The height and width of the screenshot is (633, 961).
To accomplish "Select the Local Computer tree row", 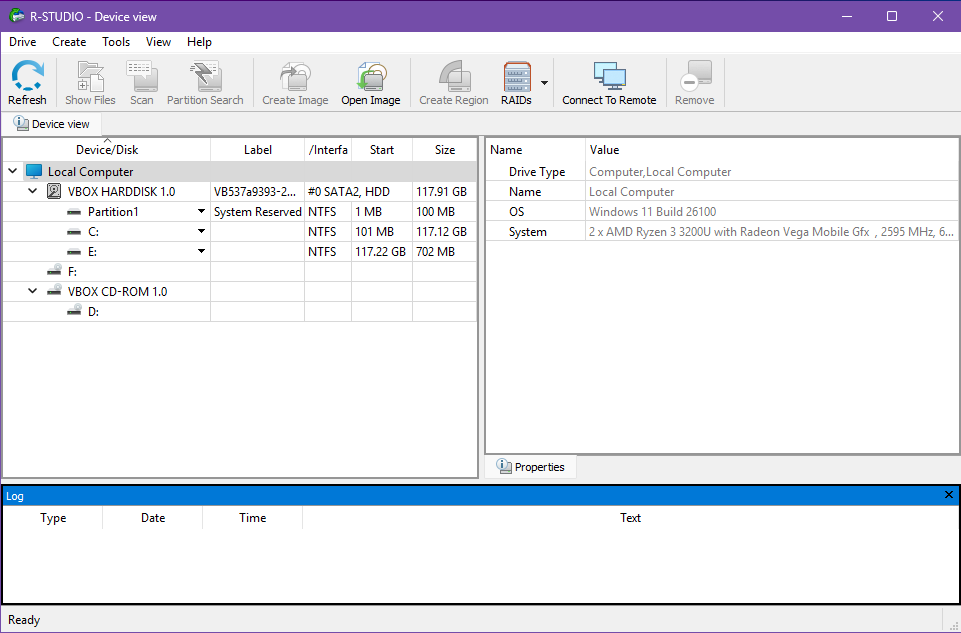I will click(240, 172).
